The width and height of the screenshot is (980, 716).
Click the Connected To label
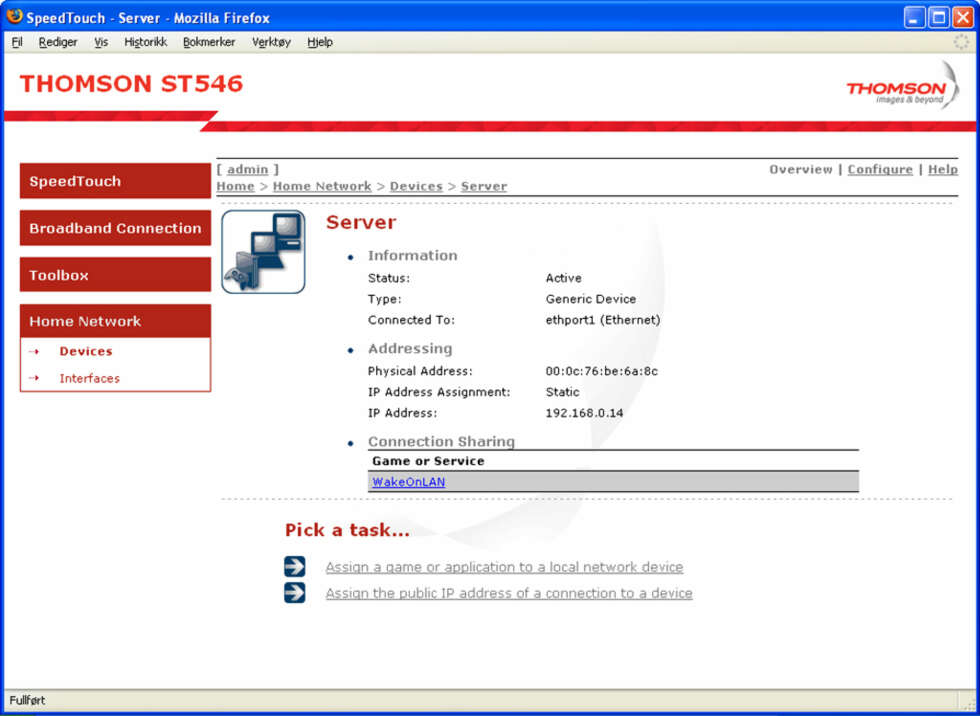411,320
